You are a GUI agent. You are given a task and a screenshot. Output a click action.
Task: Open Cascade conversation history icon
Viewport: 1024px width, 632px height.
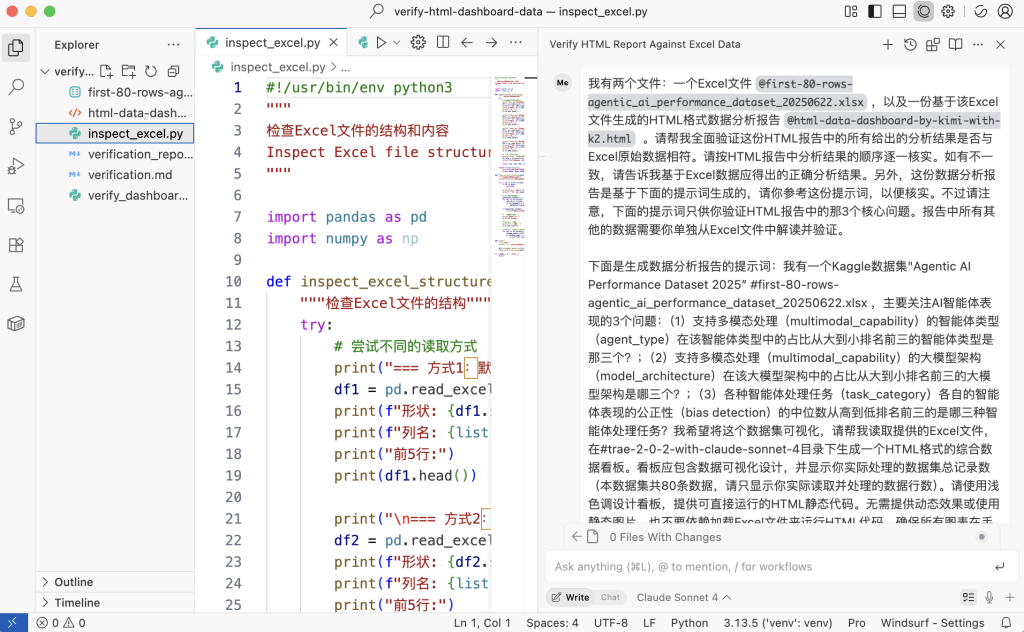(910, 45)
